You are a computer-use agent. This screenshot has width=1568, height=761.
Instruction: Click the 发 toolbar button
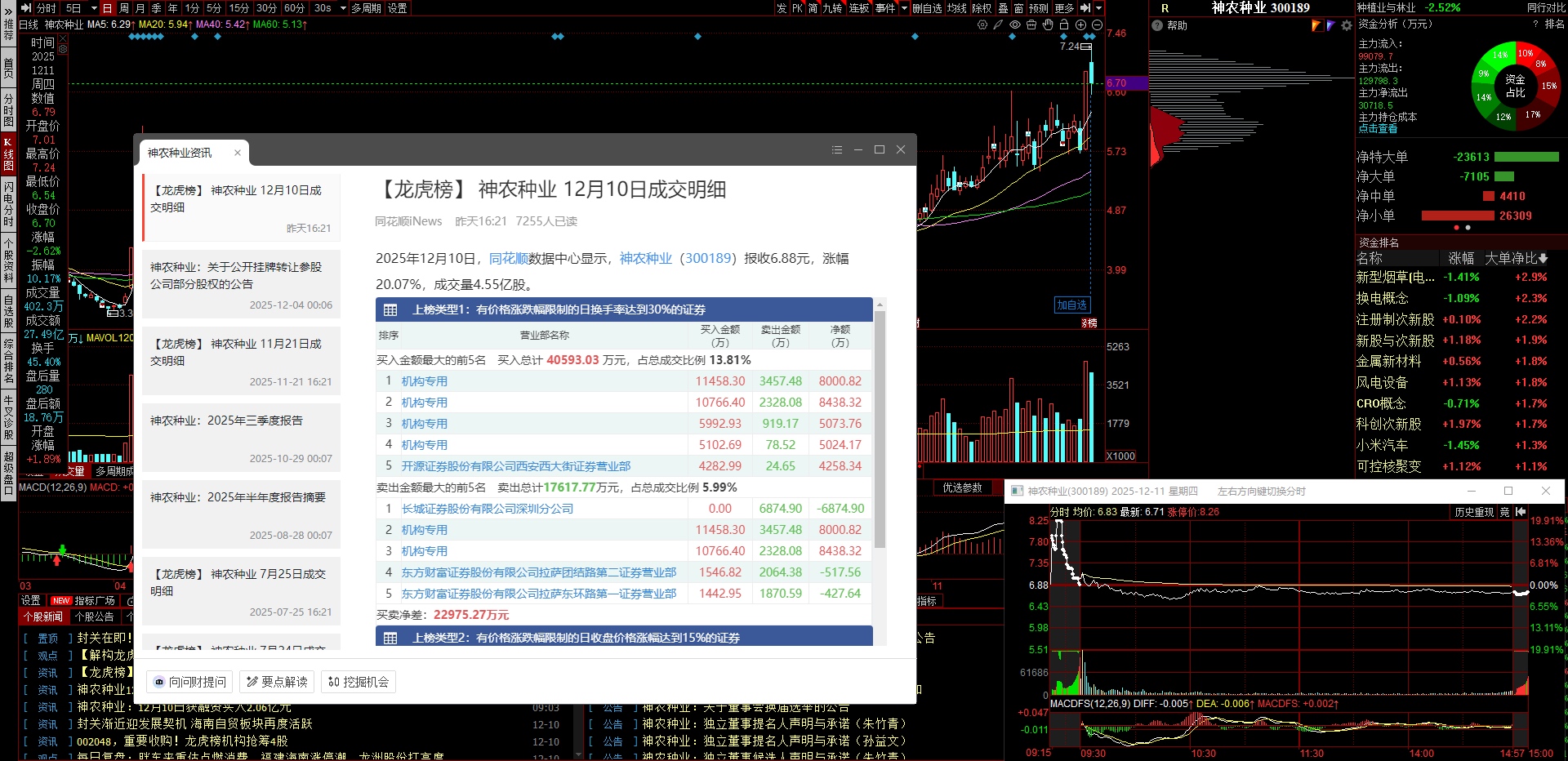(782, 7)
